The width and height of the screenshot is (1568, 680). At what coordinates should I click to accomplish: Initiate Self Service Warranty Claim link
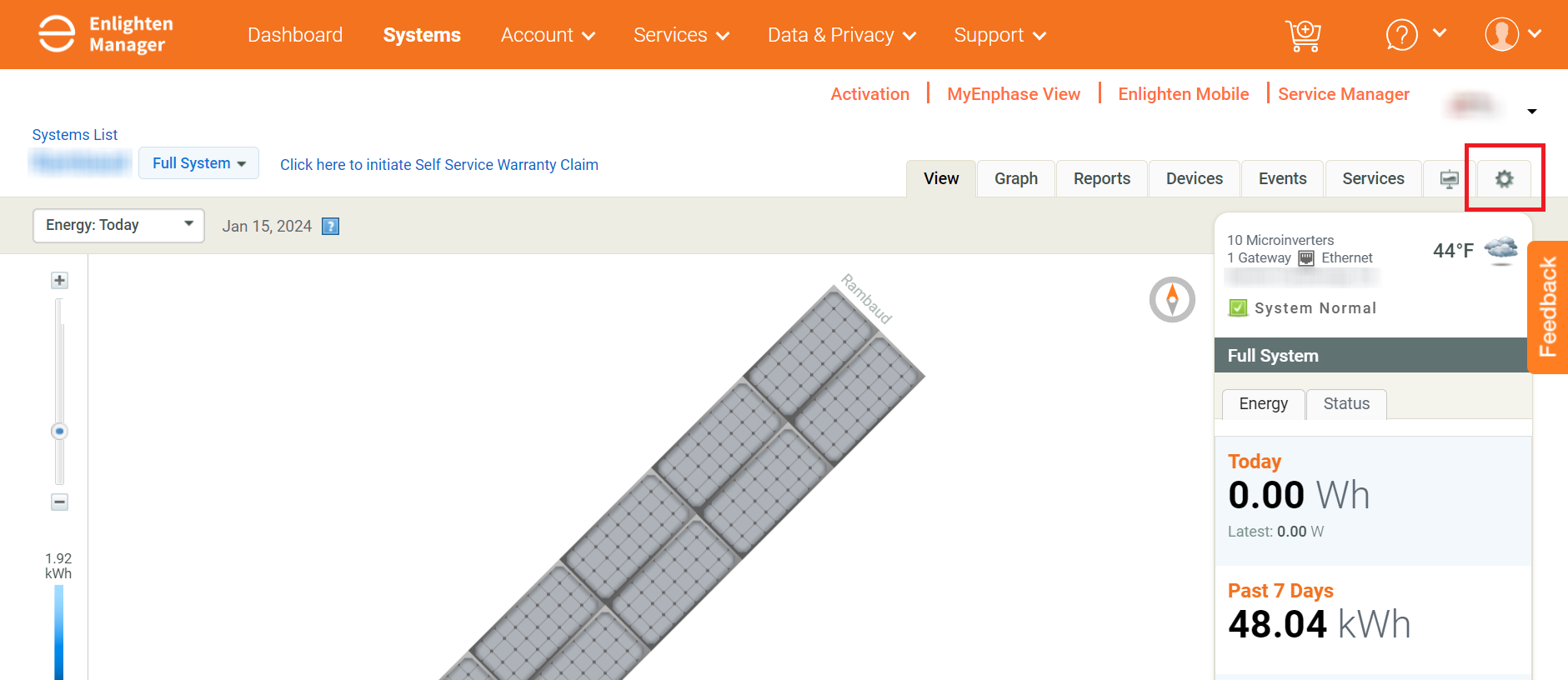[x=439, y=165]
